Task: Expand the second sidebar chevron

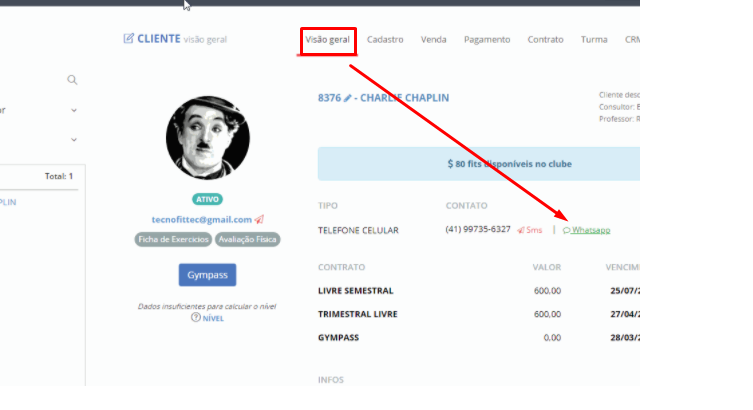Action: pos(74,140)
